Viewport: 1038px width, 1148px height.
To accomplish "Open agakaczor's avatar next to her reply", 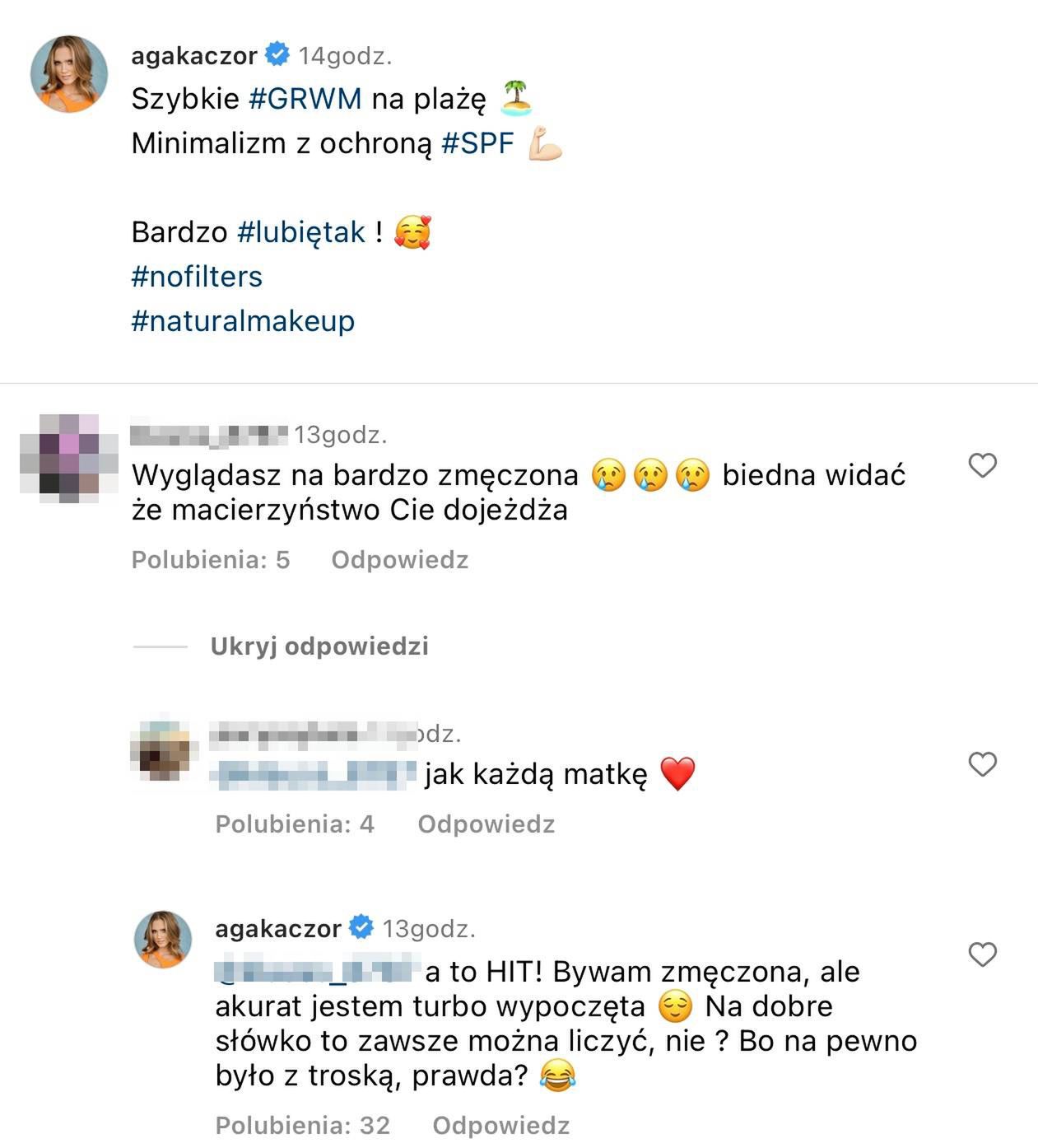I will tap(163, 940).
